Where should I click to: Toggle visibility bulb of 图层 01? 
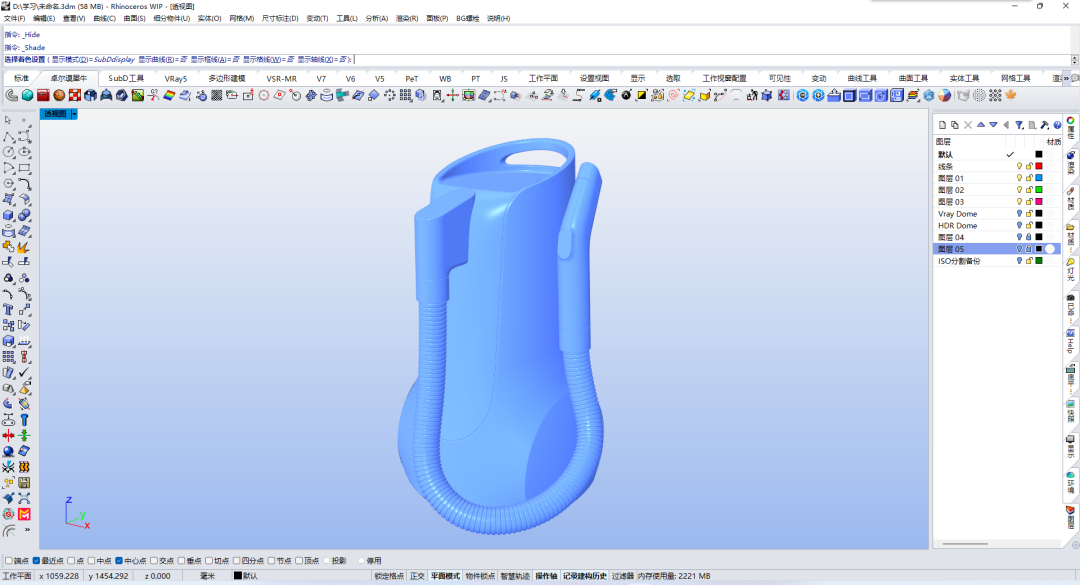[x=1019, y=178]
